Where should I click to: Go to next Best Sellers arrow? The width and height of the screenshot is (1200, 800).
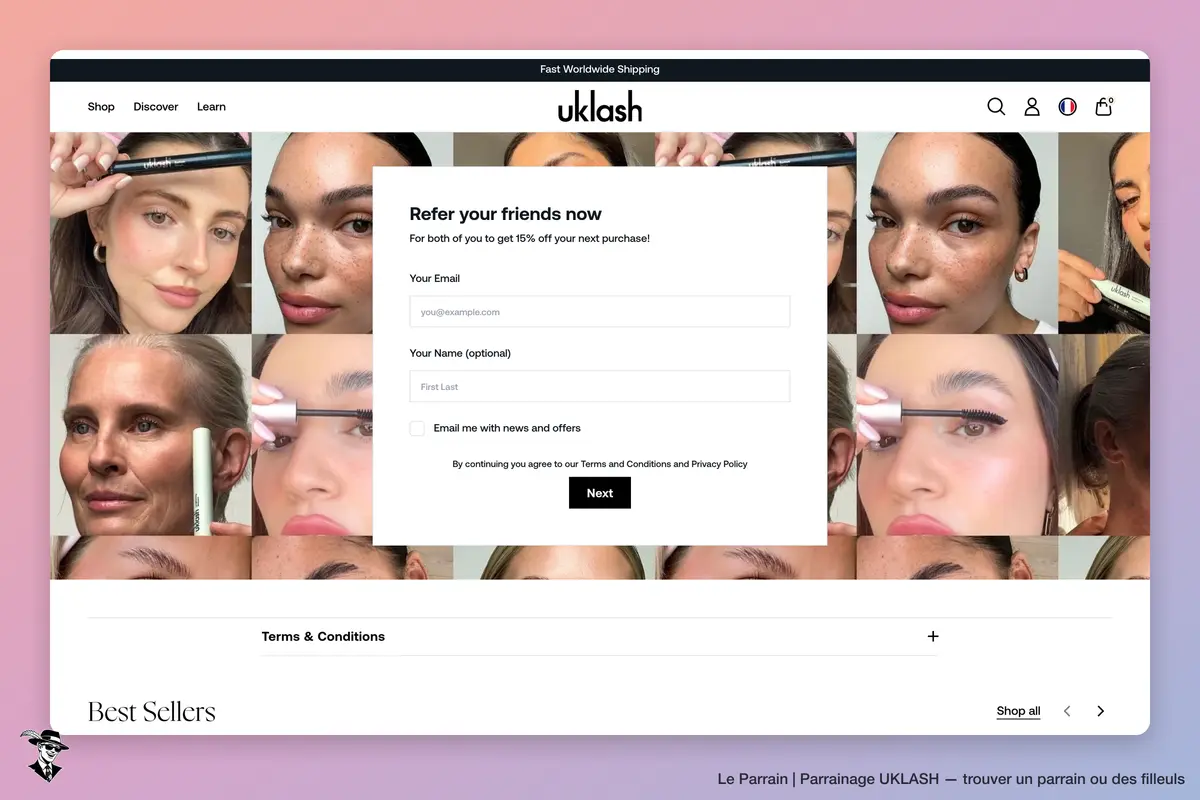click(x=1100, y=711)
